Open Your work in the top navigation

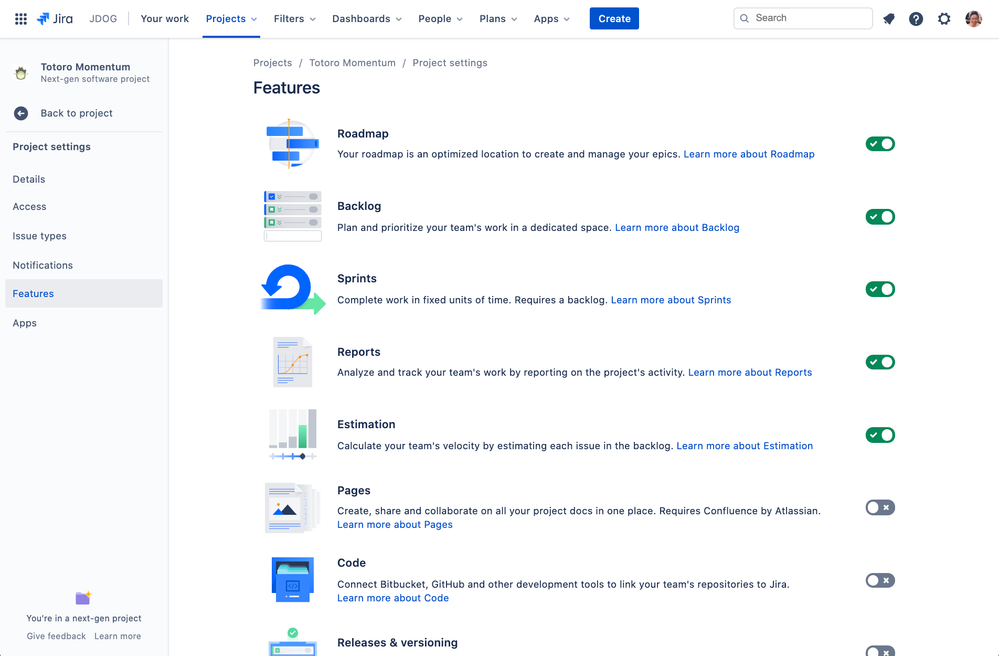click(x=164, y=18)
